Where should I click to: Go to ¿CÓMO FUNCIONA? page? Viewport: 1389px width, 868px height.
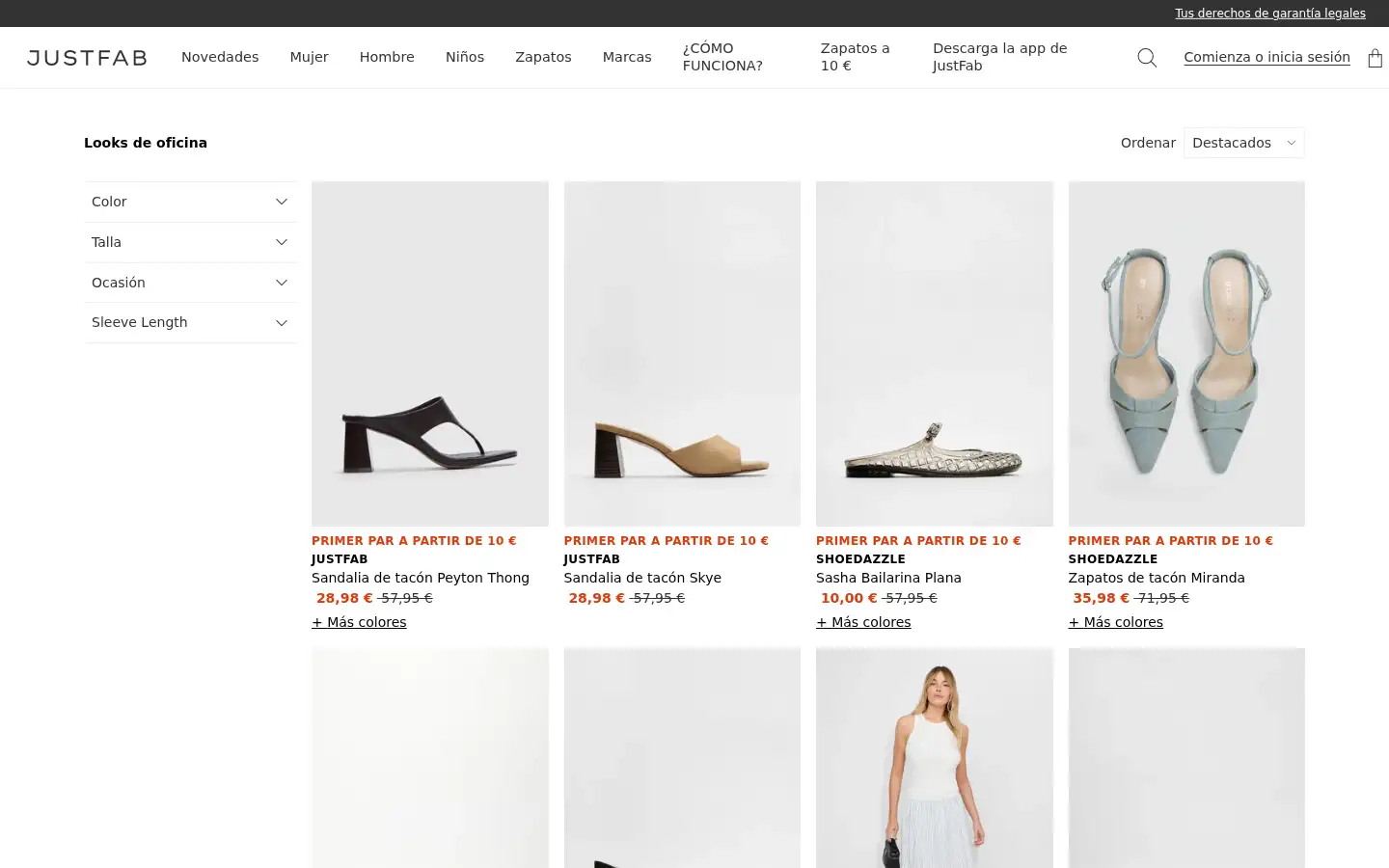tap(722, 57)
